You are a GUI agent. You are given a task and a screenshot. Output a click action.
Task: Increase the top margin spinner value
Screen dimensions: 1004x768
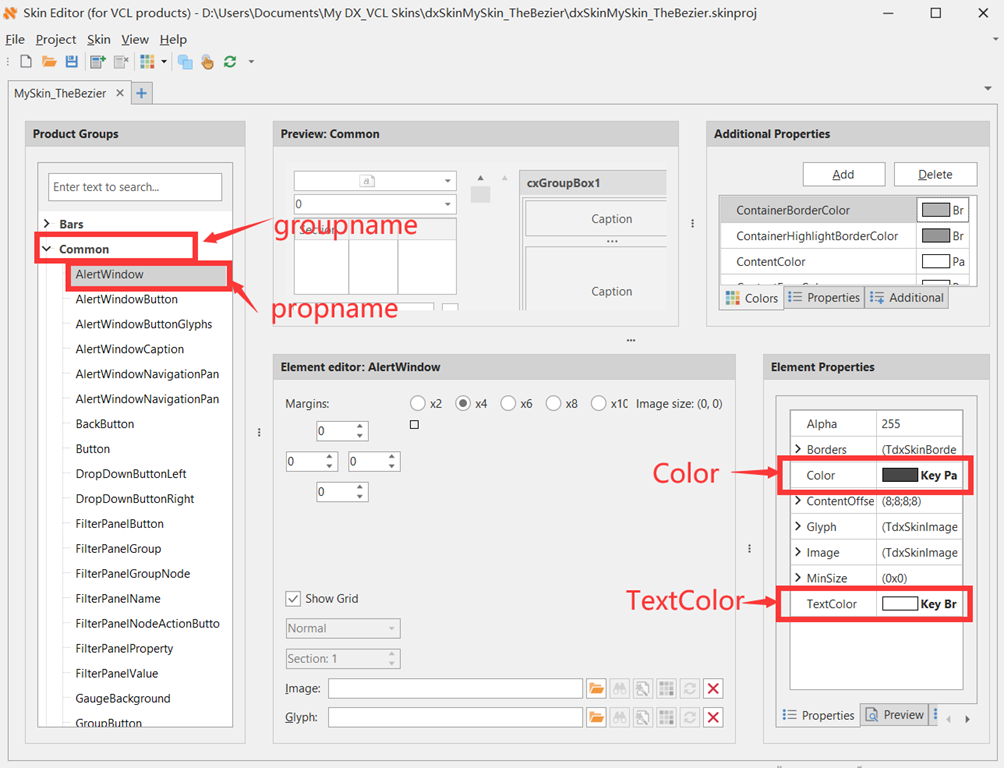point(360,426)
